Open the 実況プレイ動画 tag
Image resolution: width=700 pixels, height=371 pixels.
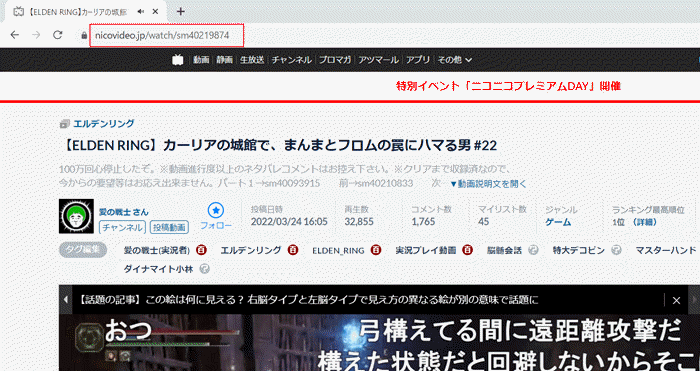[426, 250]
